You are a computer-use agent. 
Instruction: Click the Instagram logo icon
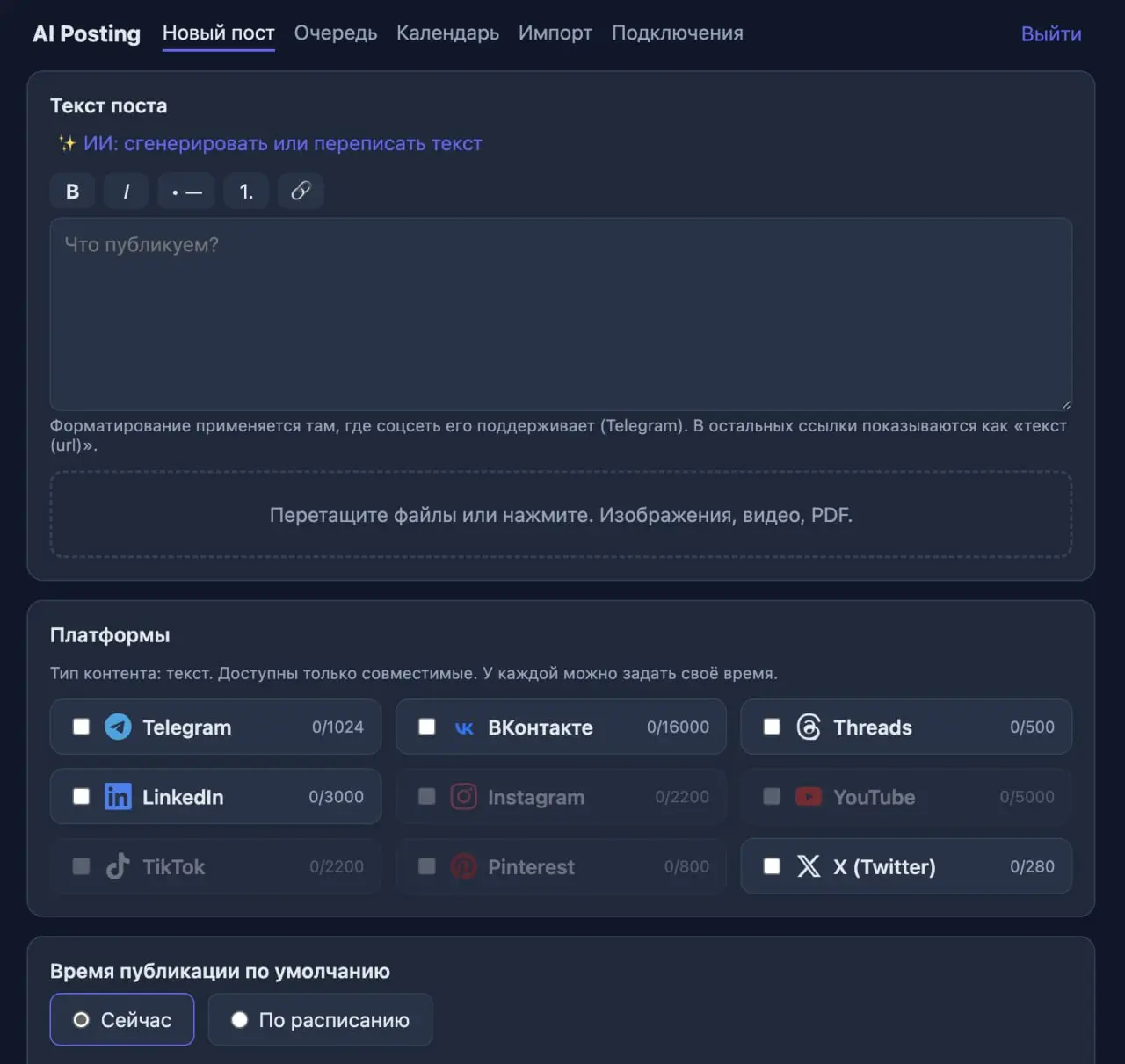[463, 796]
